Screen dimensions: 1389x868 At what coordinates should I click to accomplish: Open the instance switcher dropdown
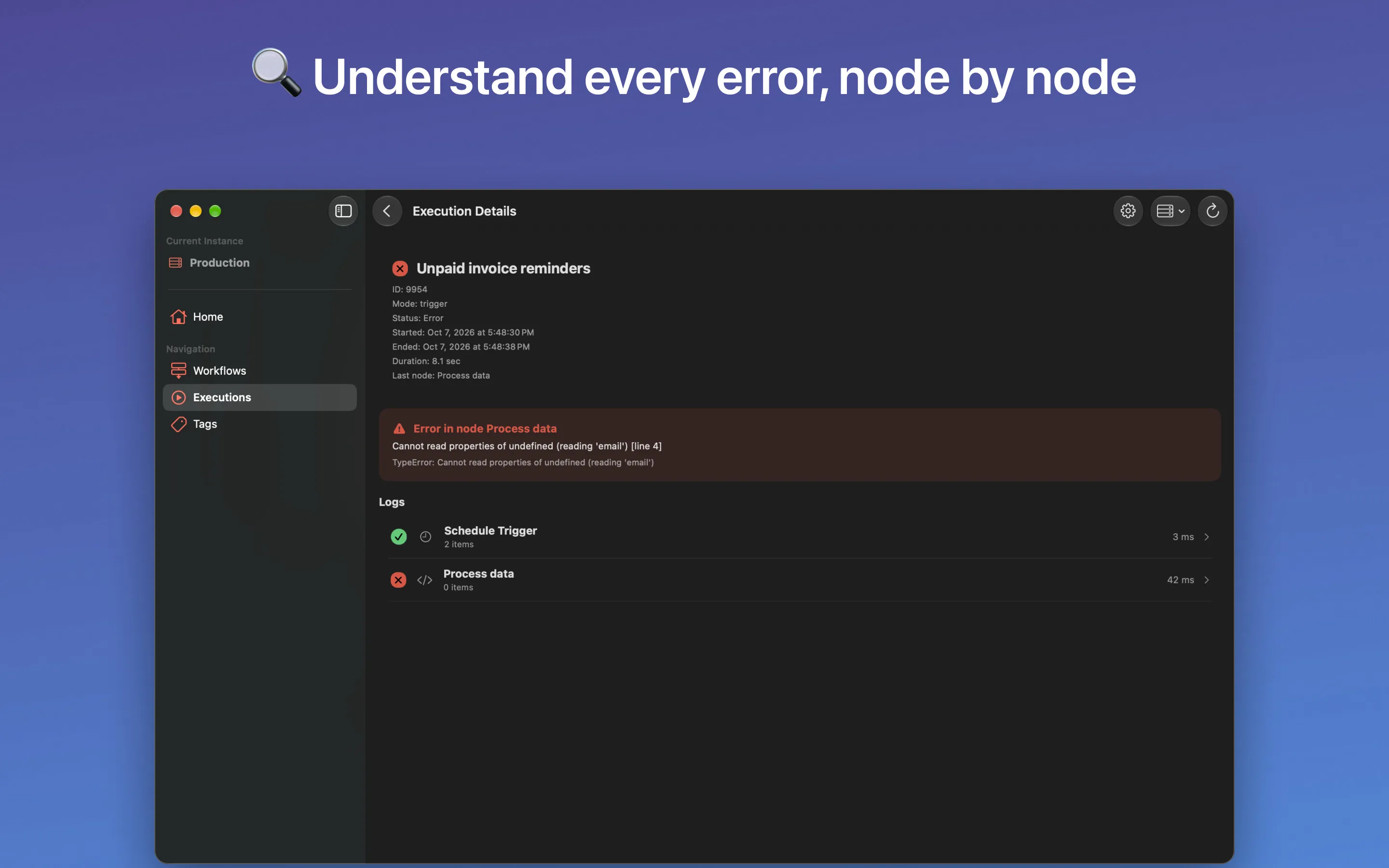1171,211
